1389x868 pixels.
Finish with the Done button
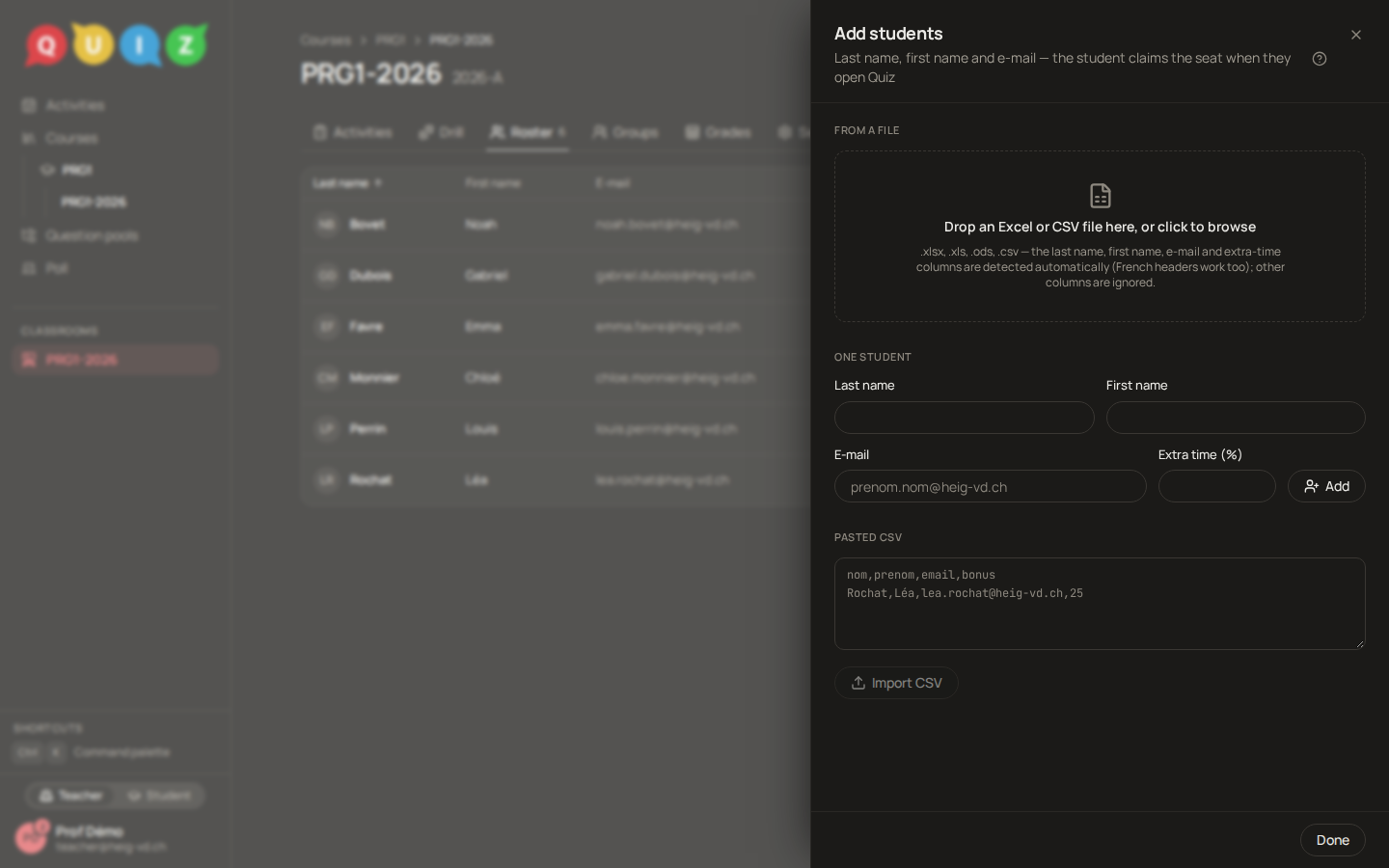[x=1333, y=840]
